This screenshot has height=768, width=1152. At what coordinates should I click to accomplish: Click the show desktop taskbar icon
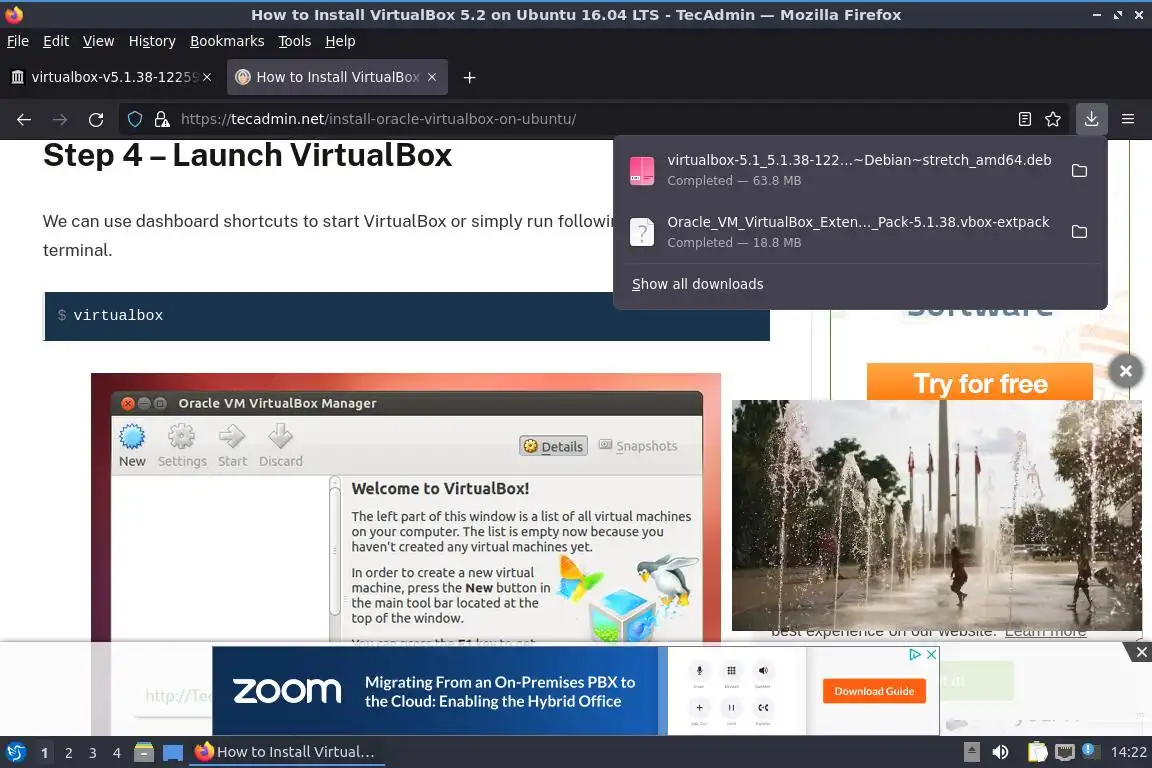pos(173,752)
